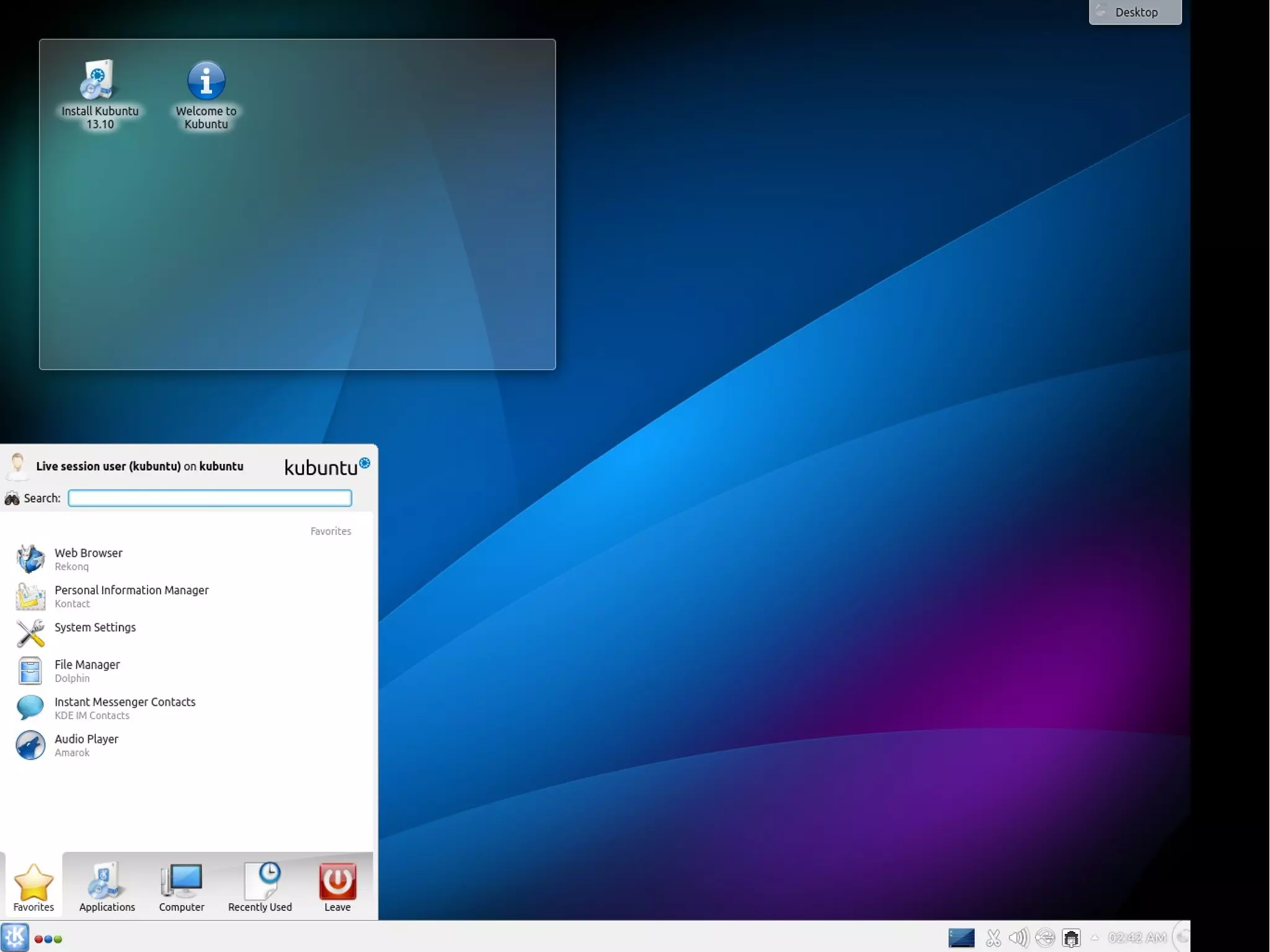Viewport: 1270px width, 952px height.
Task: Start the Amarok Audio Player
Action: coord(86,744)
